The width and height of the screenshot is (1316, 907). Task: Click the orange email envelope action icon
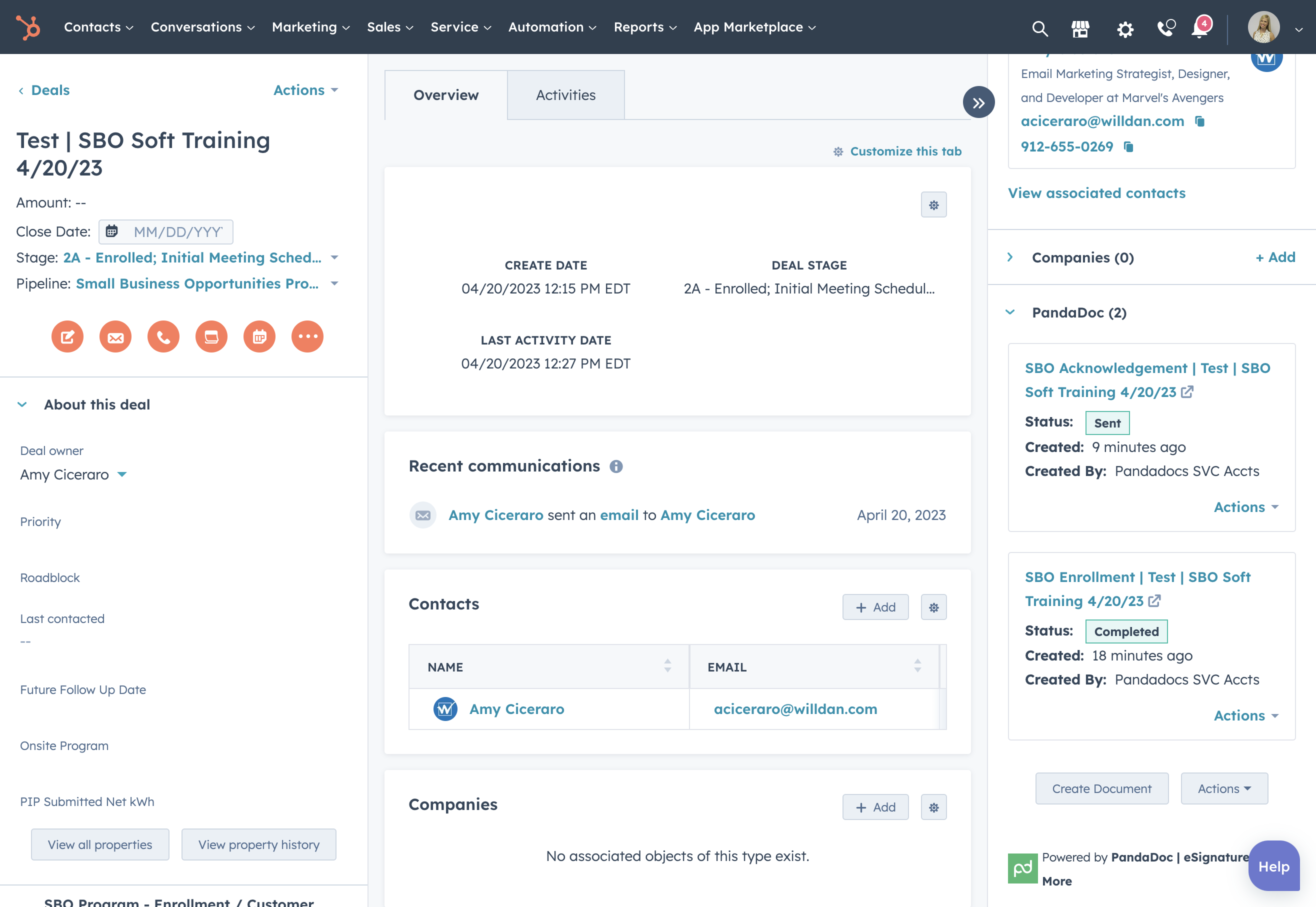[115, 337]
